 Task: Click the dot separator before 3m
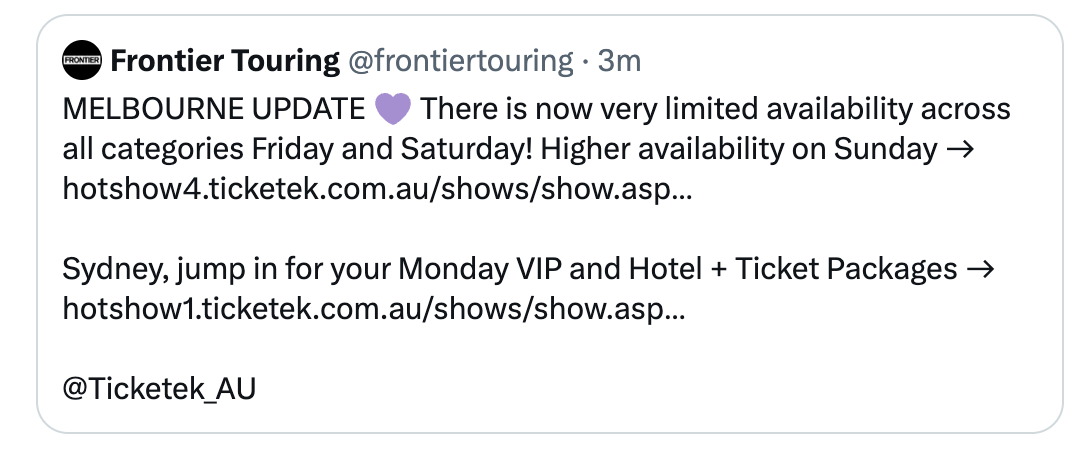(585, 61)
